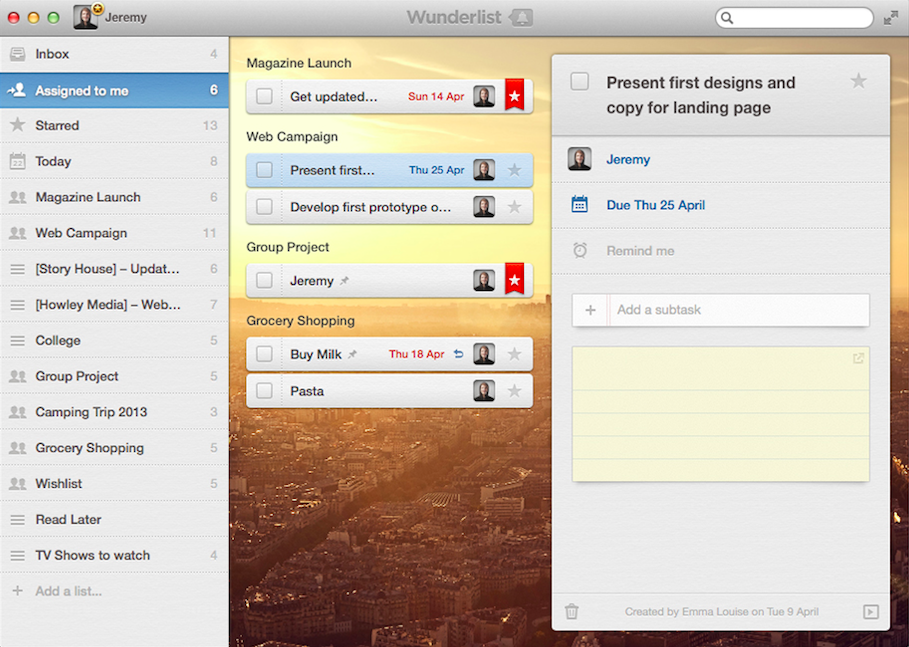Click the task title in detail panel
Image resolution: width=909 pixels, height=647 pixels.
pos(700,95)
